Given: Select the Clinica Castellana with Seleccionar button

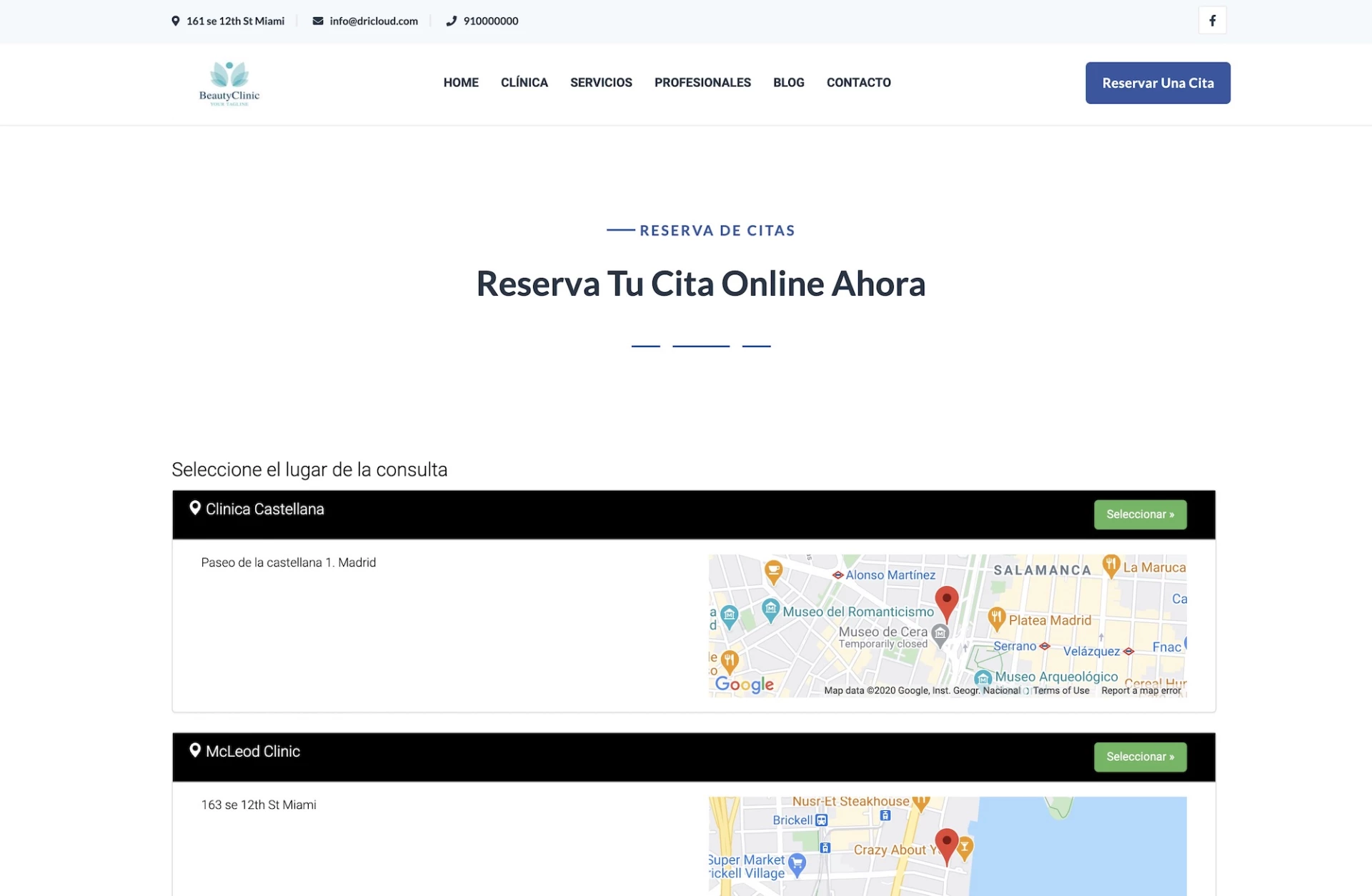Looking at the screenshot, I should coord(1139,514).
